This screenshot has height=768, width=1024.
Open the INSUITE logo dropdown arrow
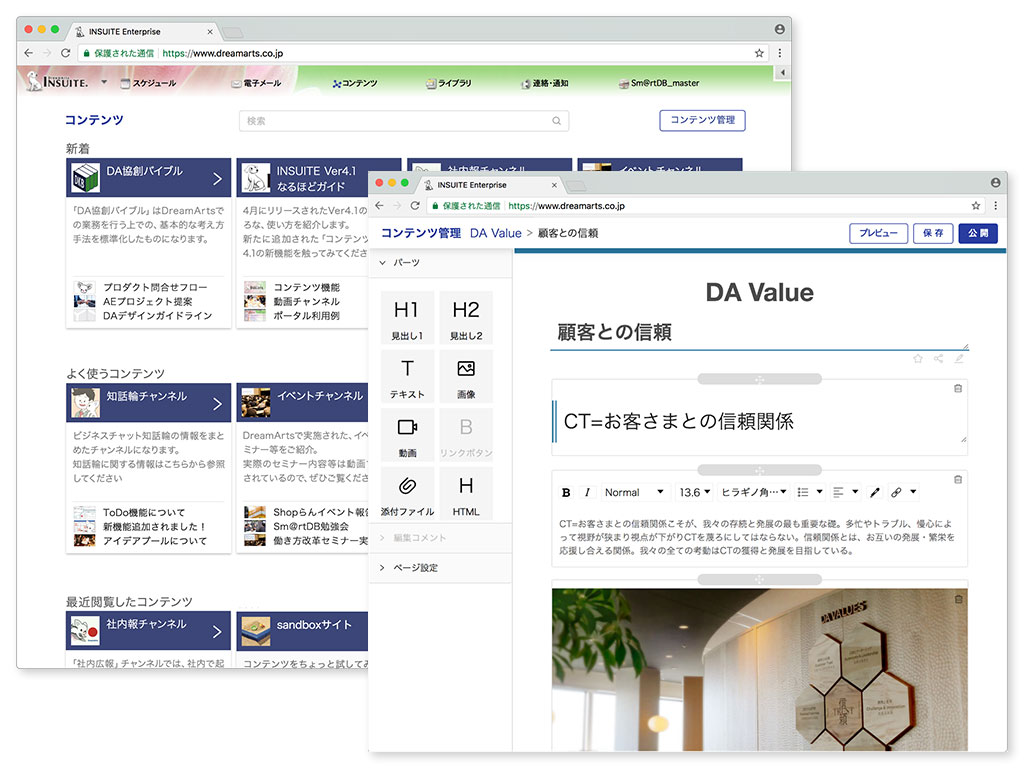[104, 82]
